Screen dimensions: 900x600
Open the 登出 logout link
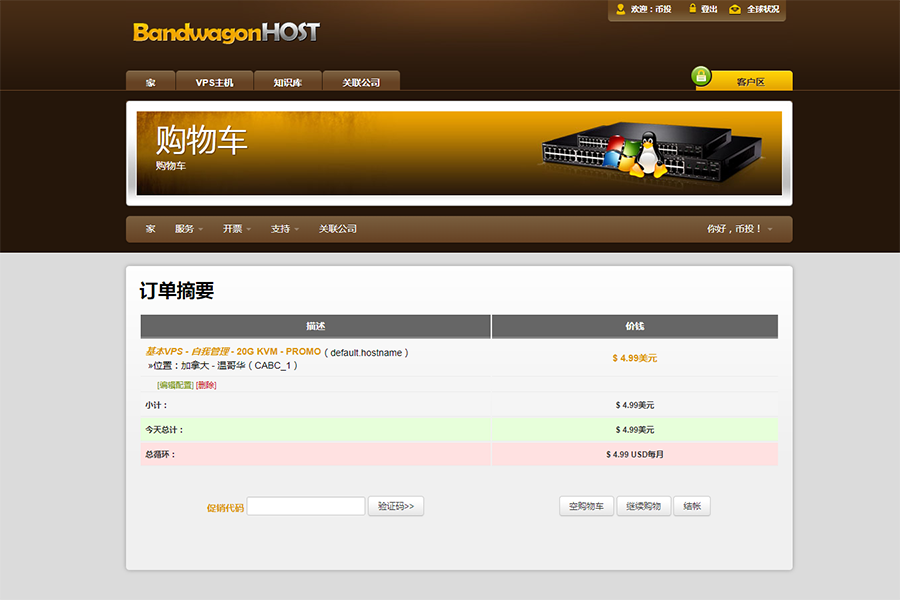point(709,9)
